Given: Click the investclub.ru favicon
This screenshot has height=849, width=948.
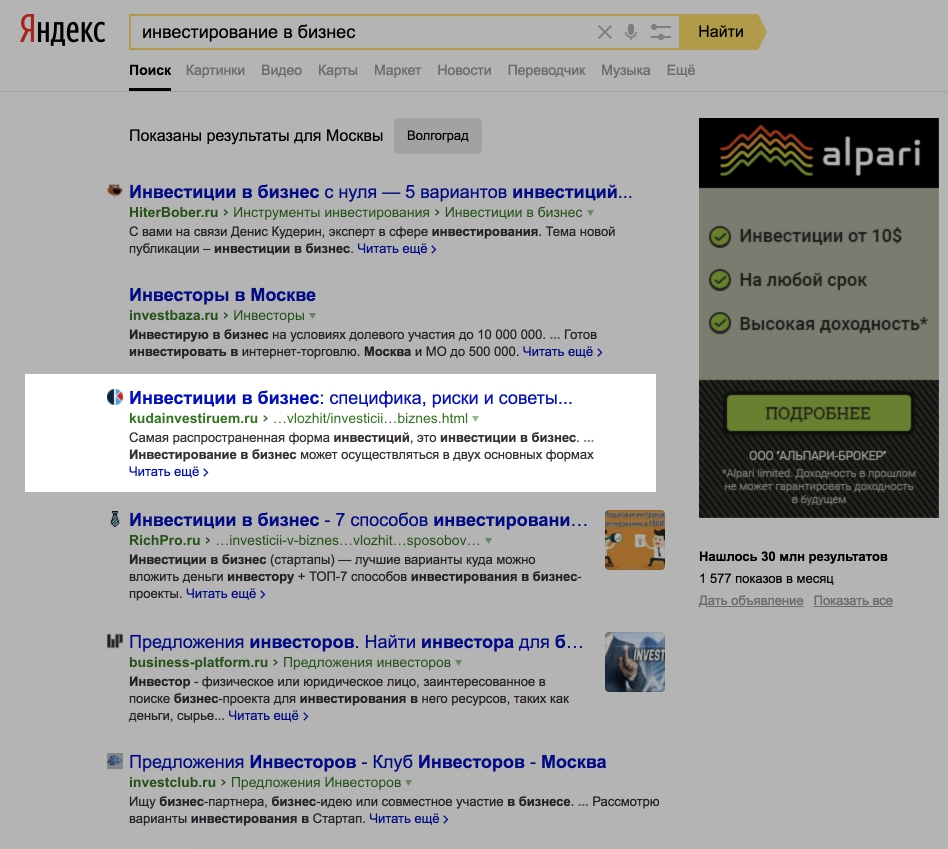Looking at the screenshot, I should tap(114, 761).
